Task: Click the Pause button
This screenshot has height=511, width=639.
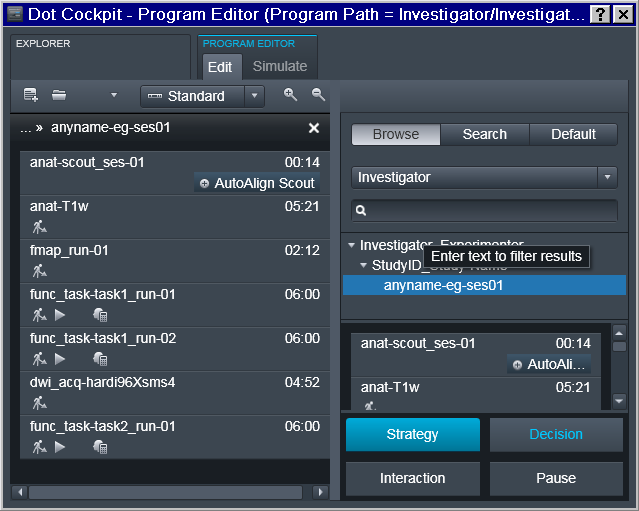Action: tap(556, 478)
